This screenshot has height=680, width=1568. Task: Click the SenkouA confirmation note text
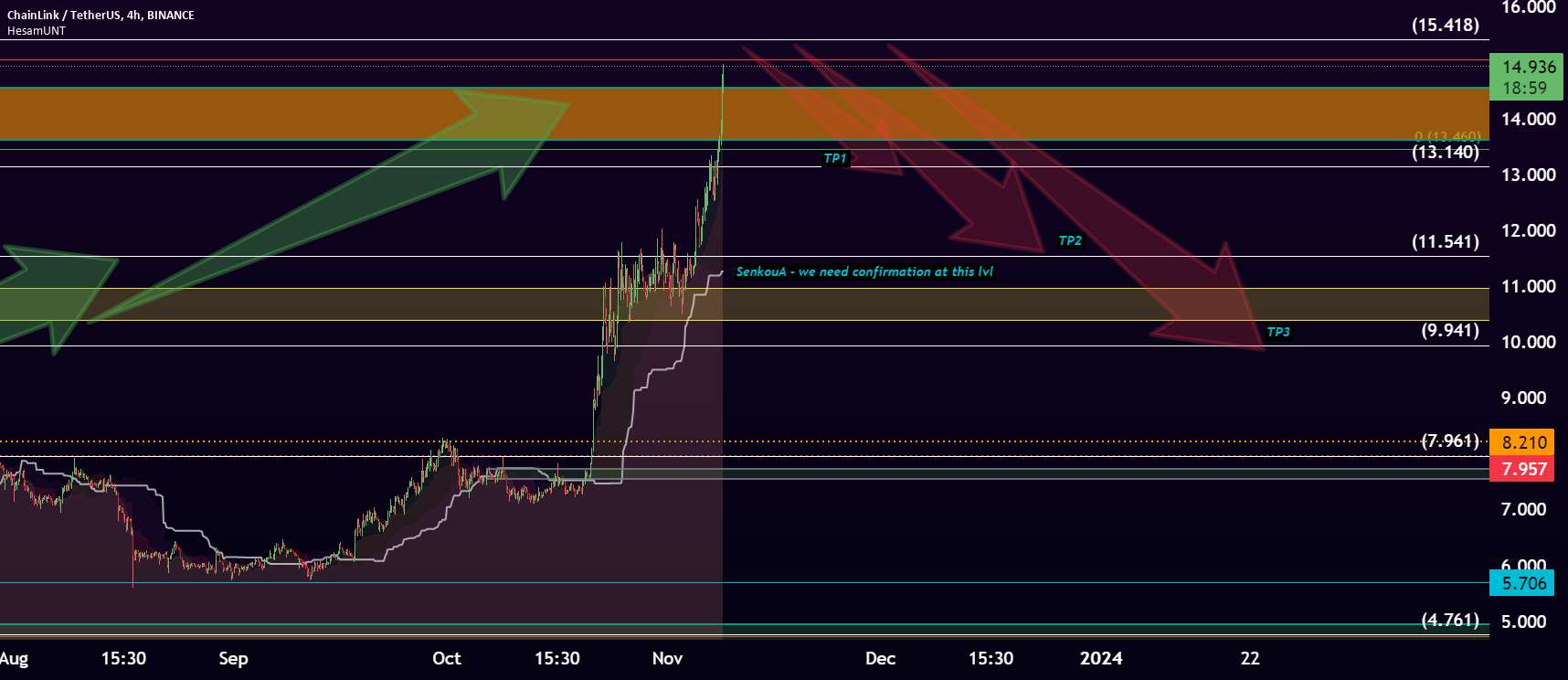864,271
